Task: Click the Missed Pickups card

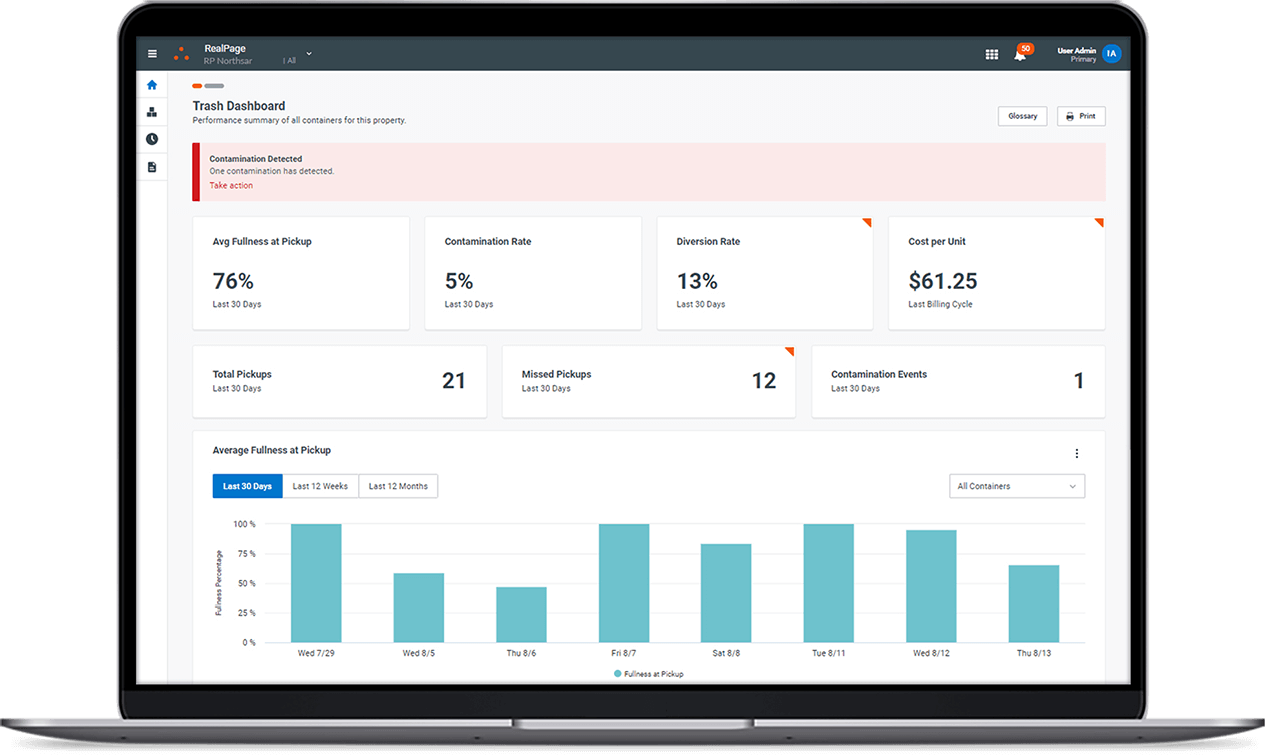Action: click(x=648, y=381)
